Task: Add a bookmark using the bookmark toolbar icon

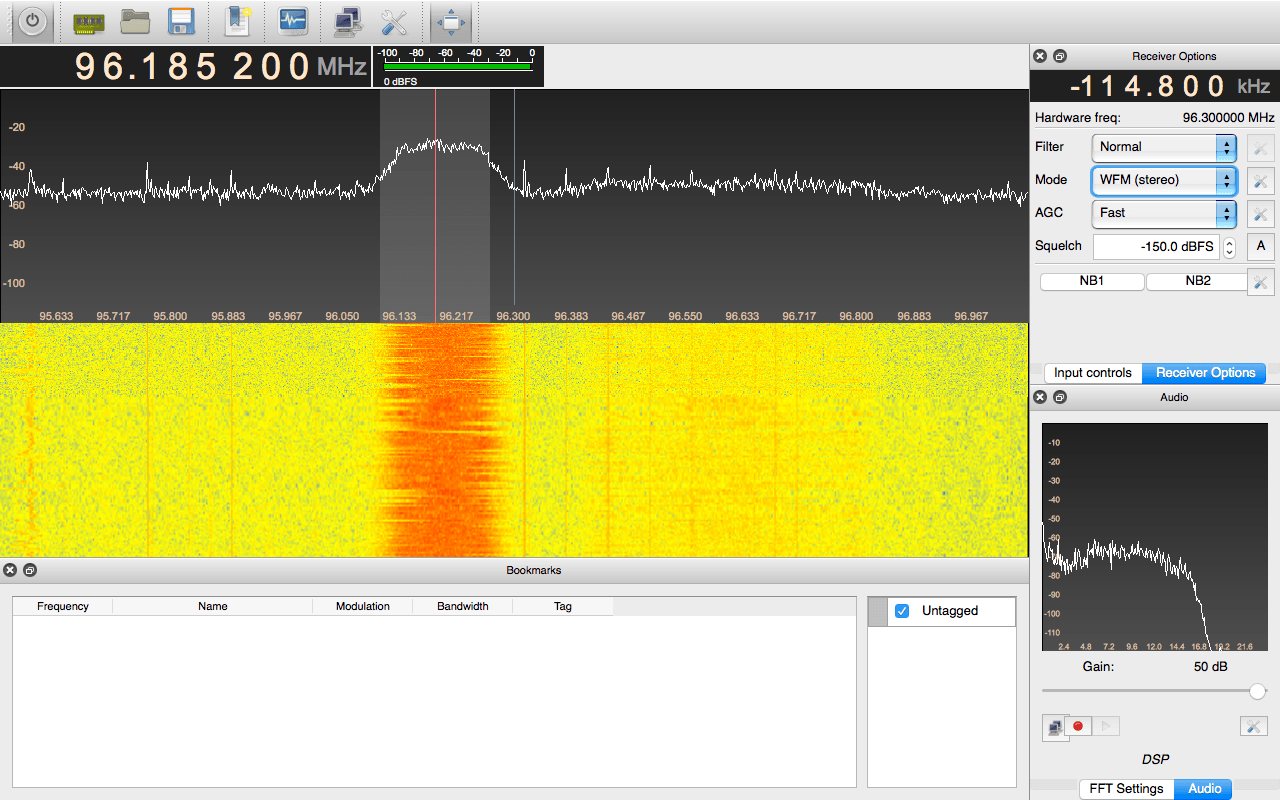Action: click(x=236, y=22)
